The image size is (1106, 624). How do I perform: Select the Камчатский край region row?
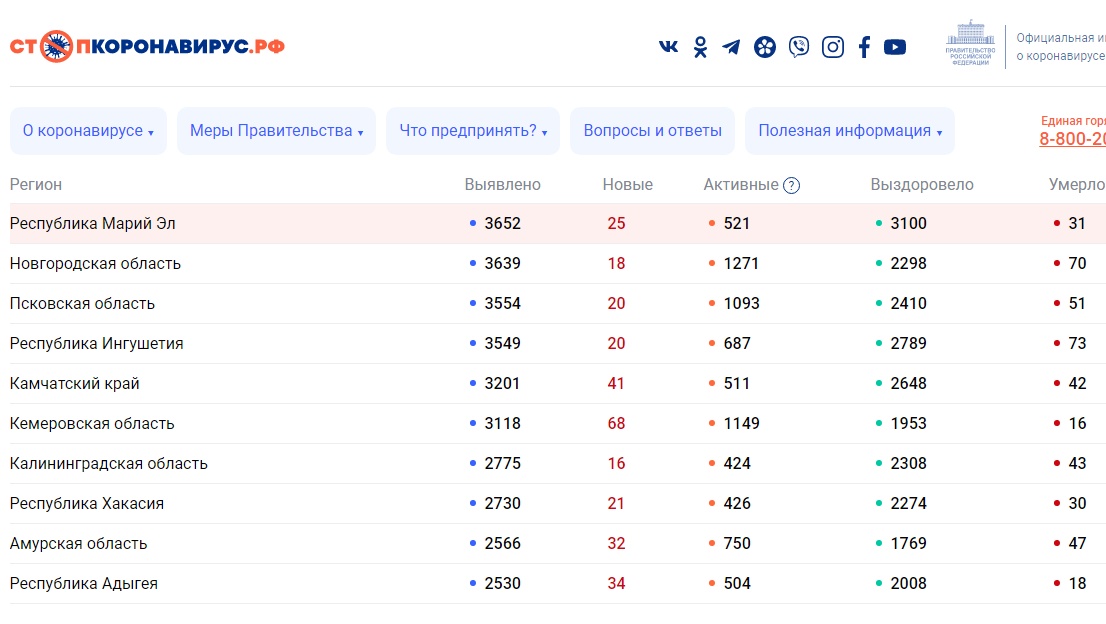click(75, 383)
